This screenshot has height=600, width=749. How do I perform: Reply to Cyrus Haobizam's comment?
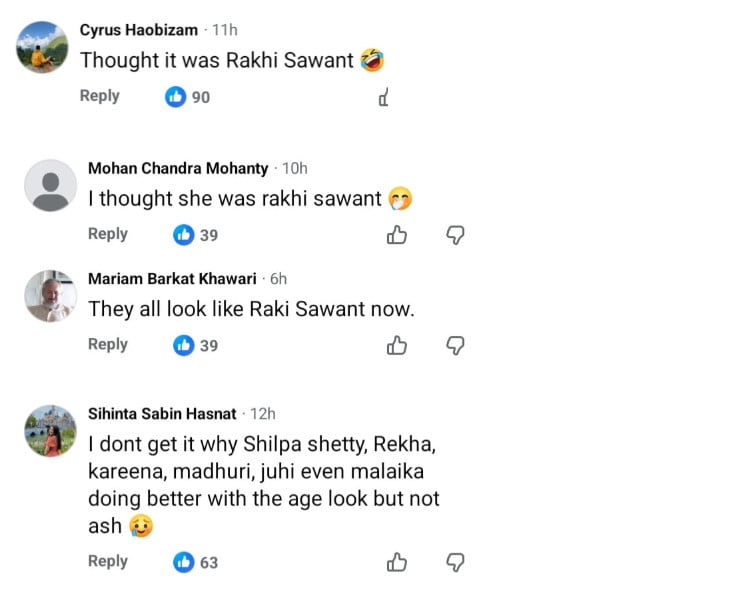tap(100, 96)
